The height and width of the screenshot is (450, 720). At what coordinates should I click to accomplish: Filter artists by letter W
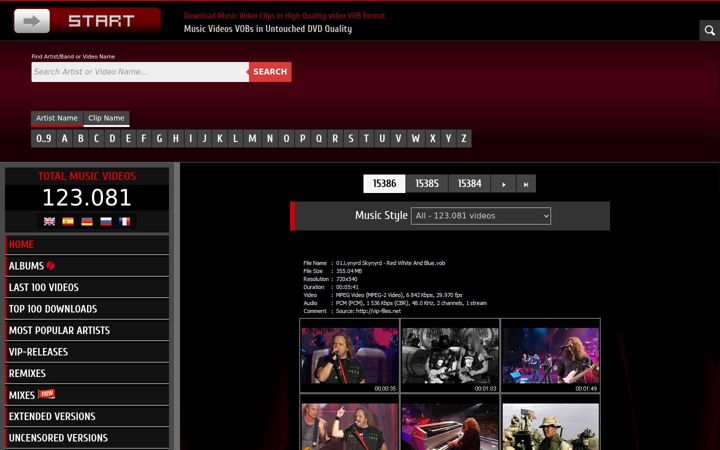click(x=416, y=139)
